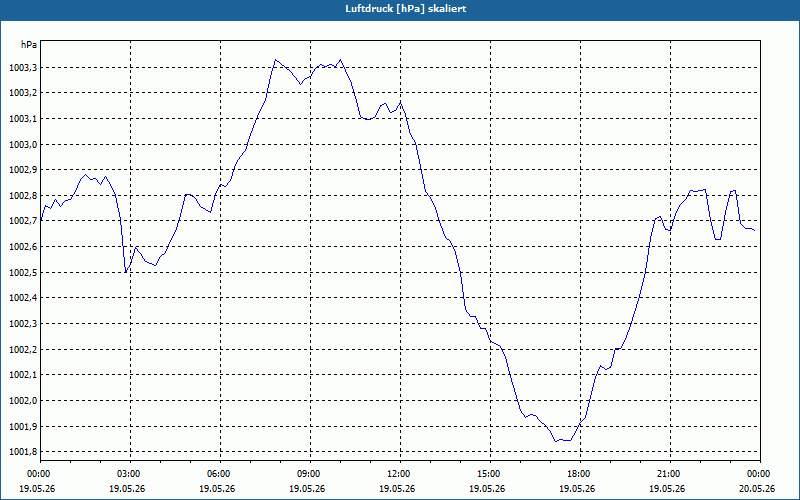
Task: Click the 19.05.26 date under 03:00
Action: 127,489
